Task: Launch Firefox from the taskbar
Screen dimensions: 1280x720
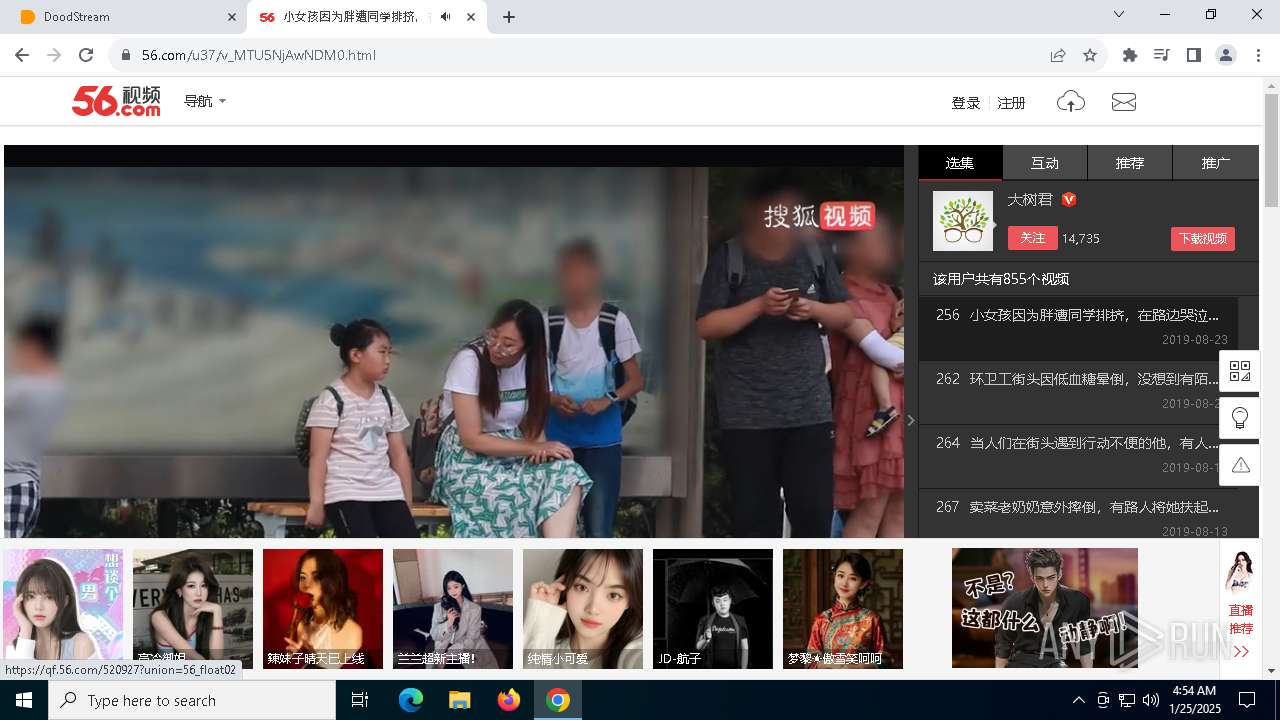Action: (x=509, y=700)
